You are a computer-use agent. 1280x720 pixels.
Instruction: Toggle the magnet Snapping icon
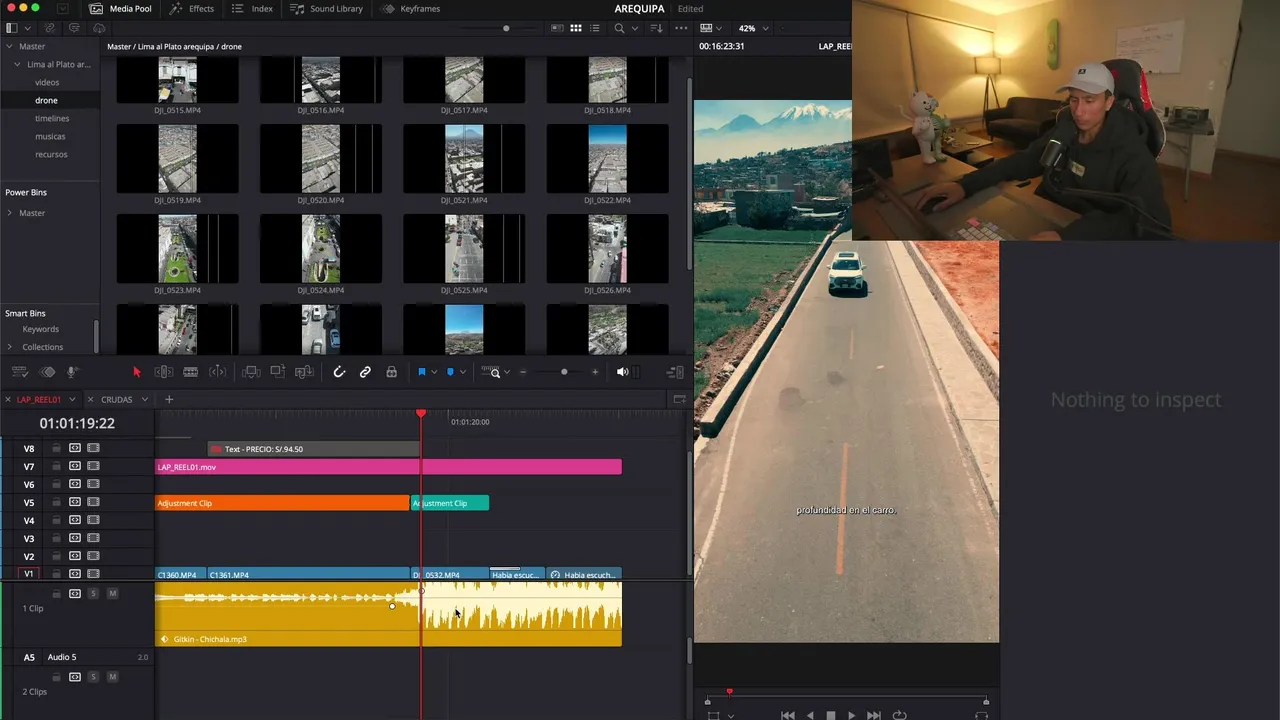pyautogui.click(x=339, y=372)
